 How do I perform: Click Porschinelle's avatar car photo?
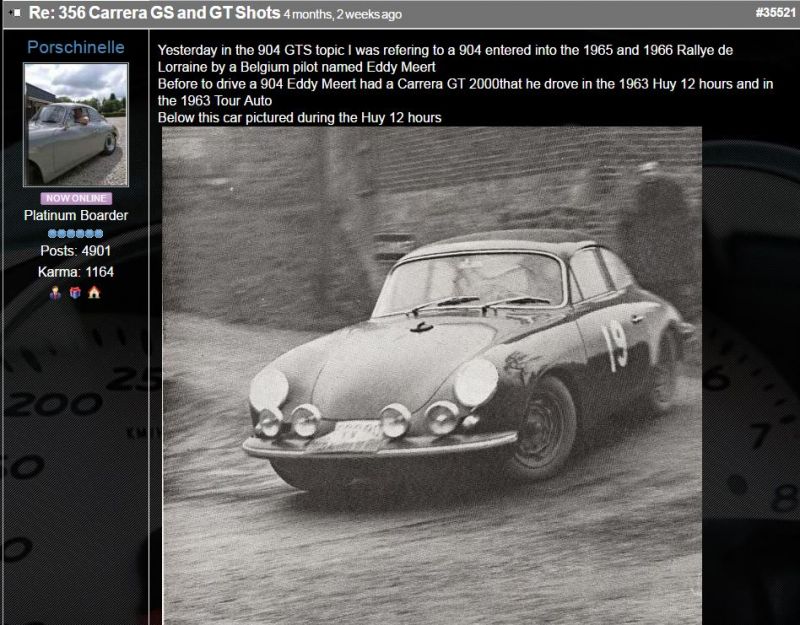pos(76,124)
